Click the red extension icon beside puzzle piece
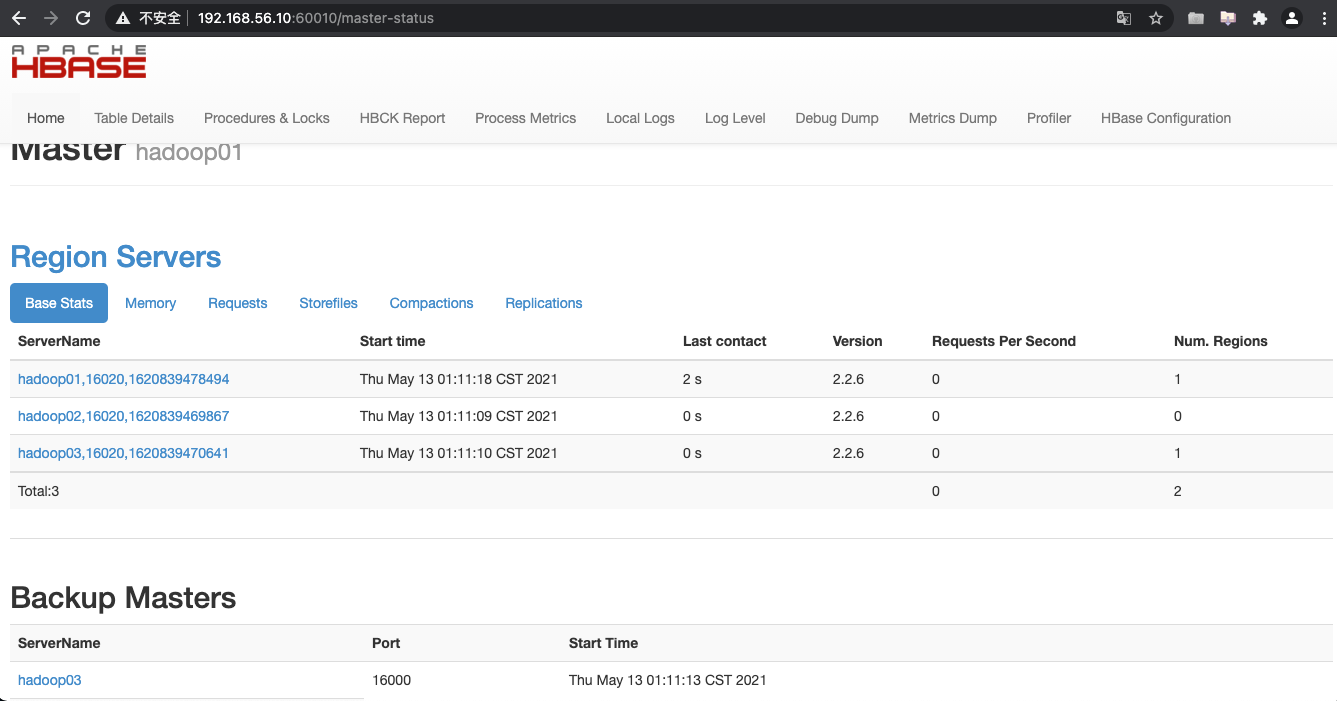 [x=1227, y=18]
